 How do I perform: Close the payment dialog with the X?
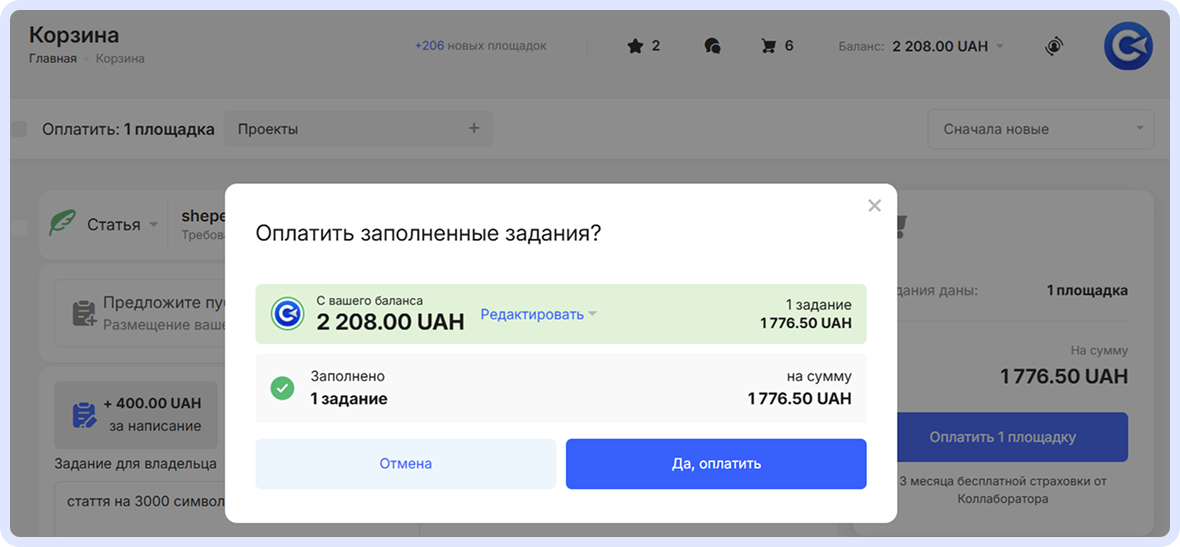[874, 206]
